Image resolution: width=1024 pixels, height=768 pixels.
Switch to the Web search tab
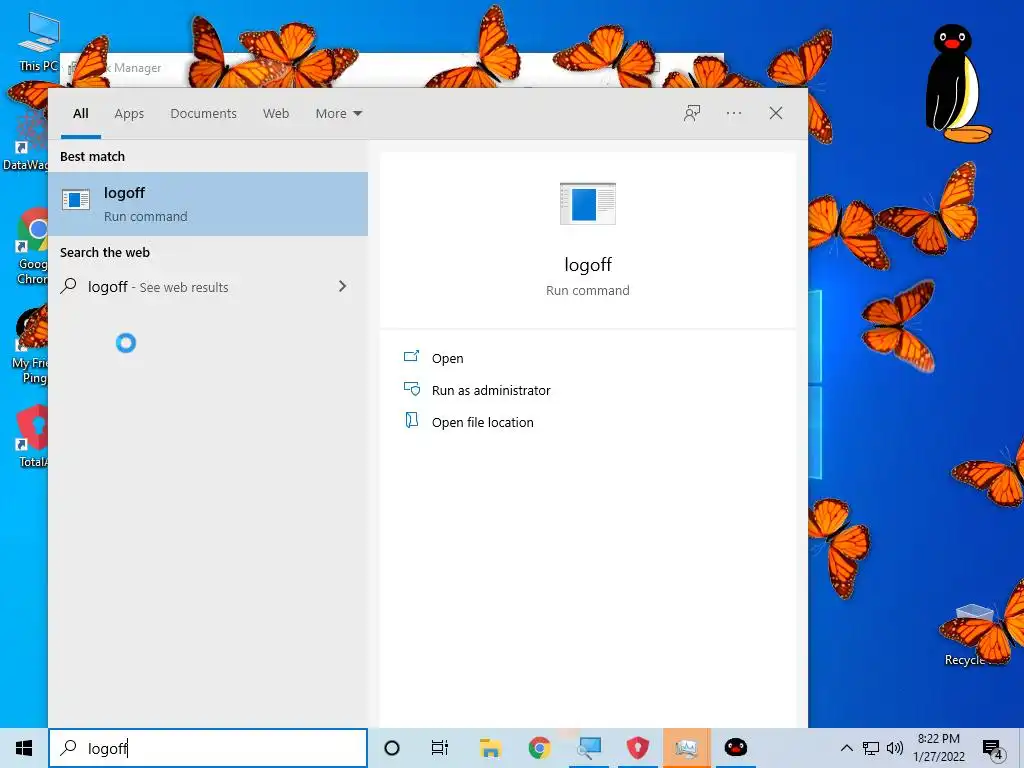[x=276, y=114]
